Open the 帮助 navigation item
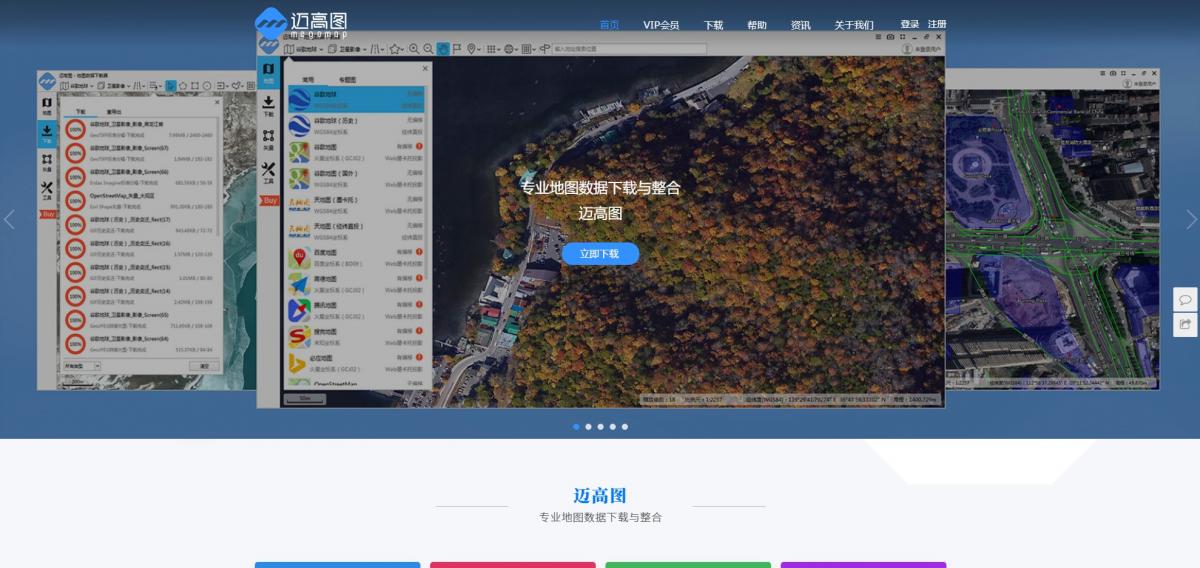Image resolution: width=1200 pixels, height=568 pixels. pos(757,25)
